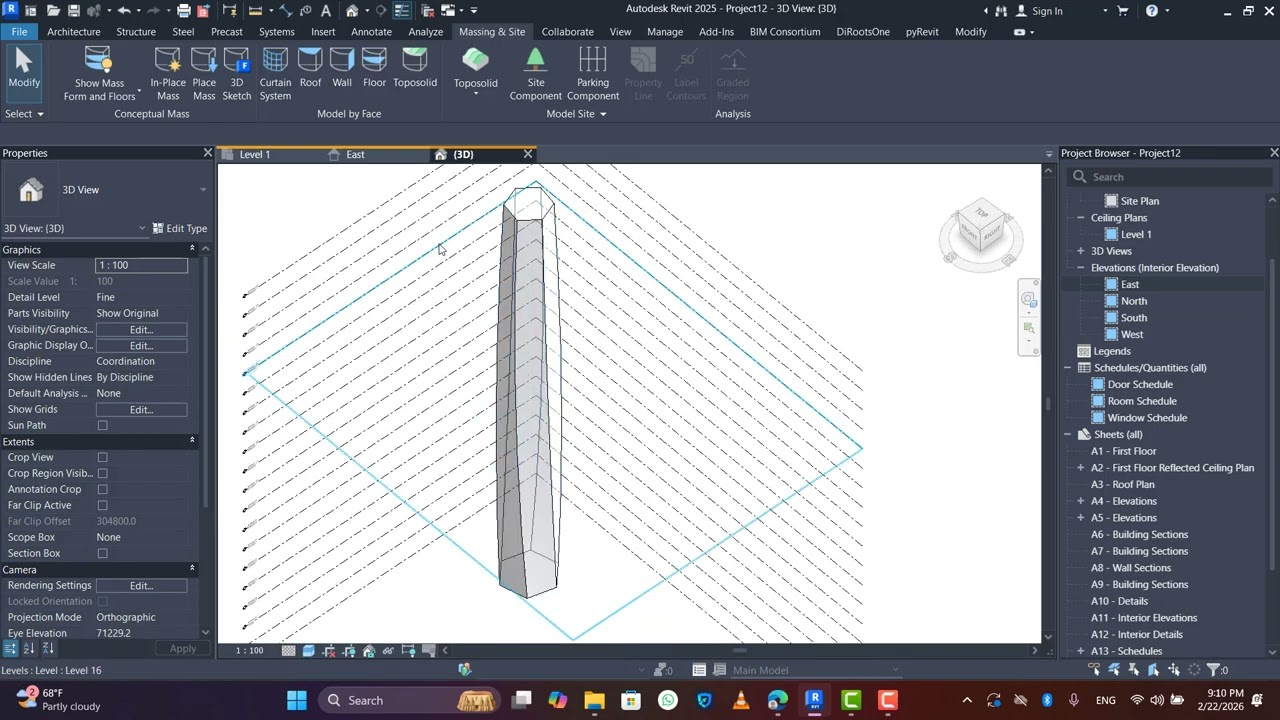This screenshot has width=1280, height=720.
Task: Check the Annotation Crop box
Action: click(102, 490)
